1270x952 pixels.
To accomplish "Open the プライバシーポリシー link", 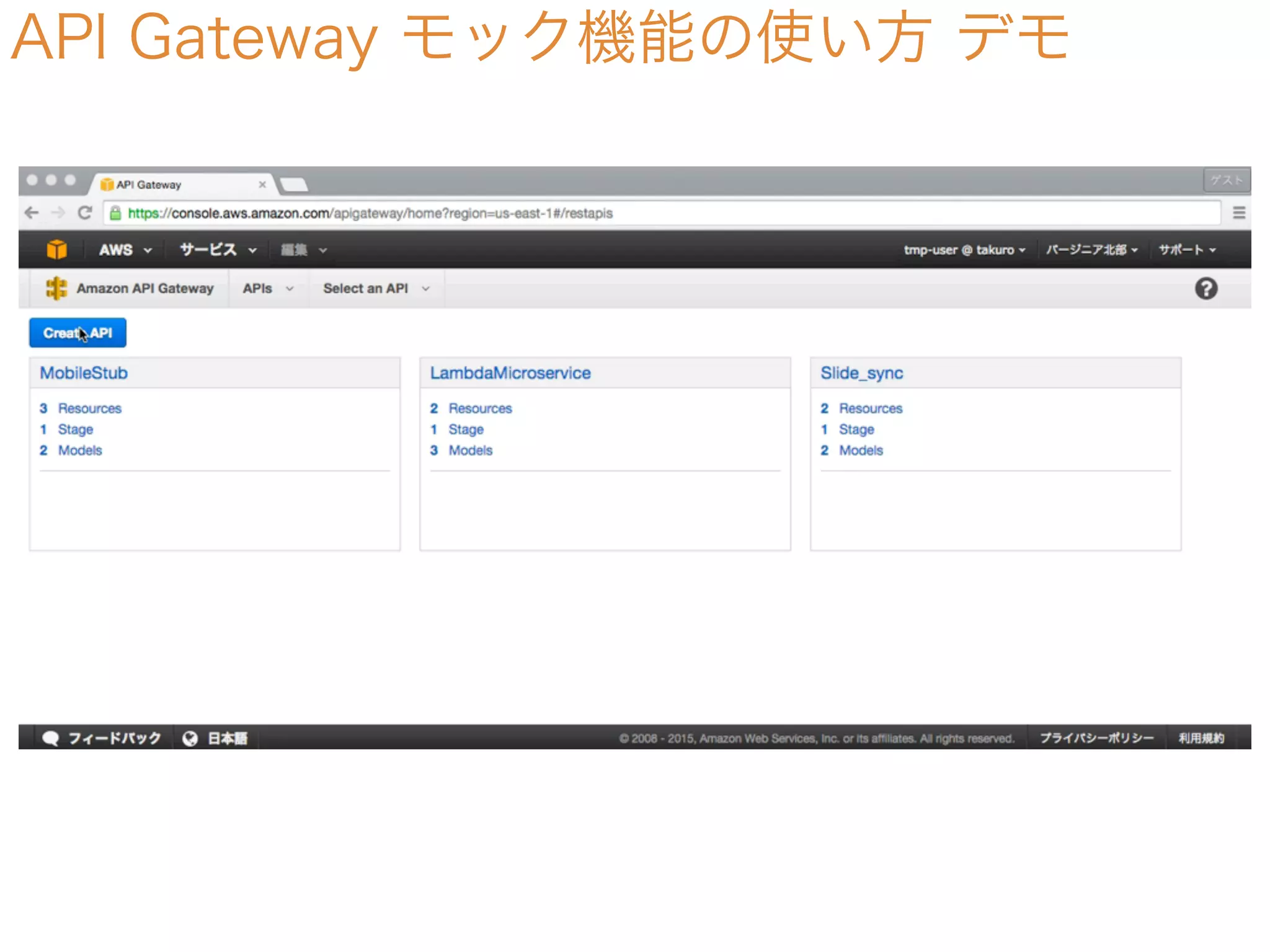I will click(x=1096, y=738).
